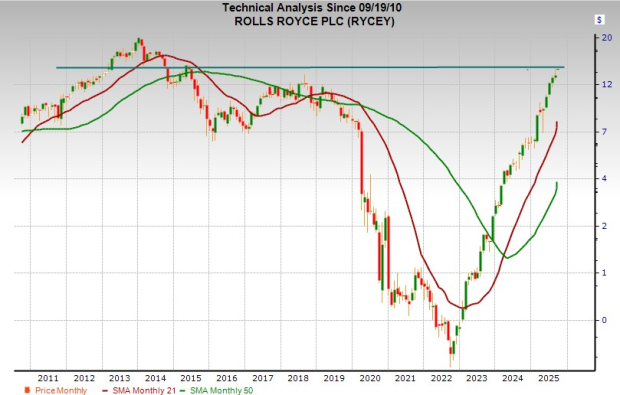
Task: Click the 12 price axis label
Action: click(607, 84)
